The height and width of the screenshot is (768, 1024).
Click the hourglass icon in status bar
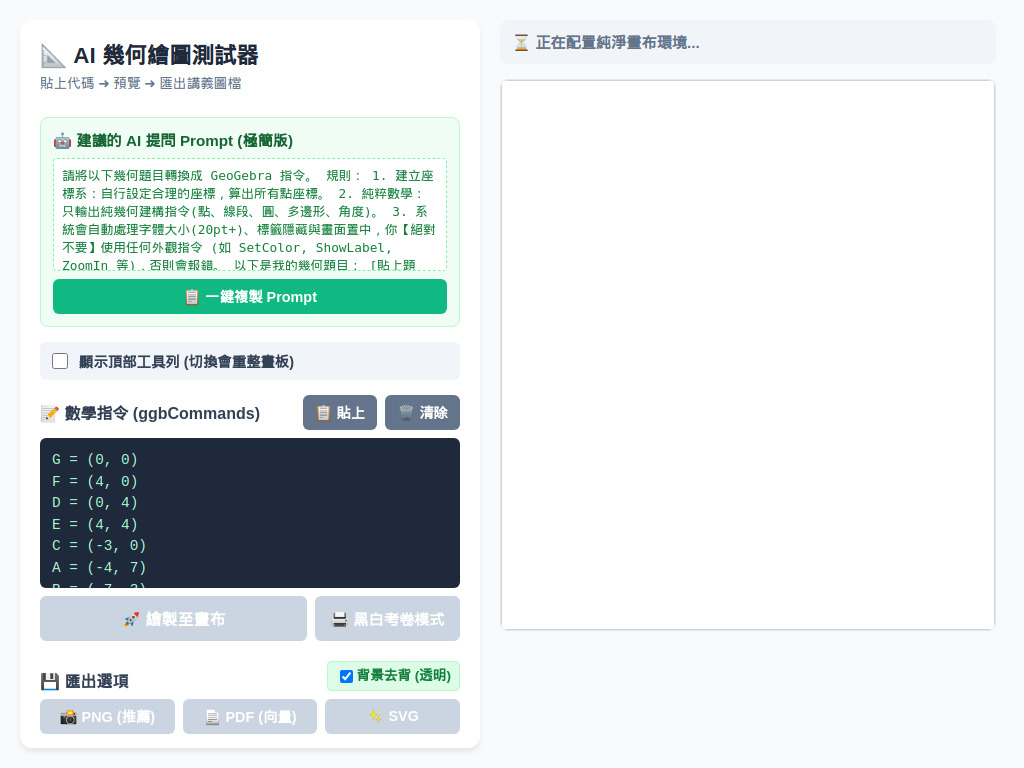[521, 43]
